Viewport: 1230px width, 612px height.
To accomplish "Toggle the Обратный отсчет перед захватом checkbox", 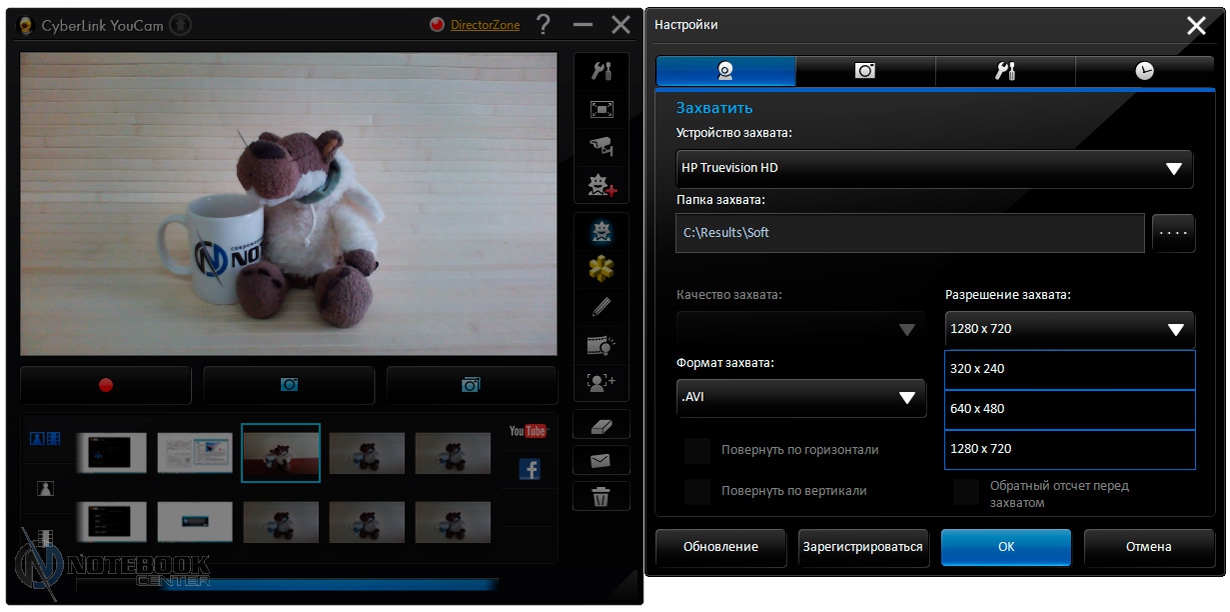I will [x=965, y=492].
